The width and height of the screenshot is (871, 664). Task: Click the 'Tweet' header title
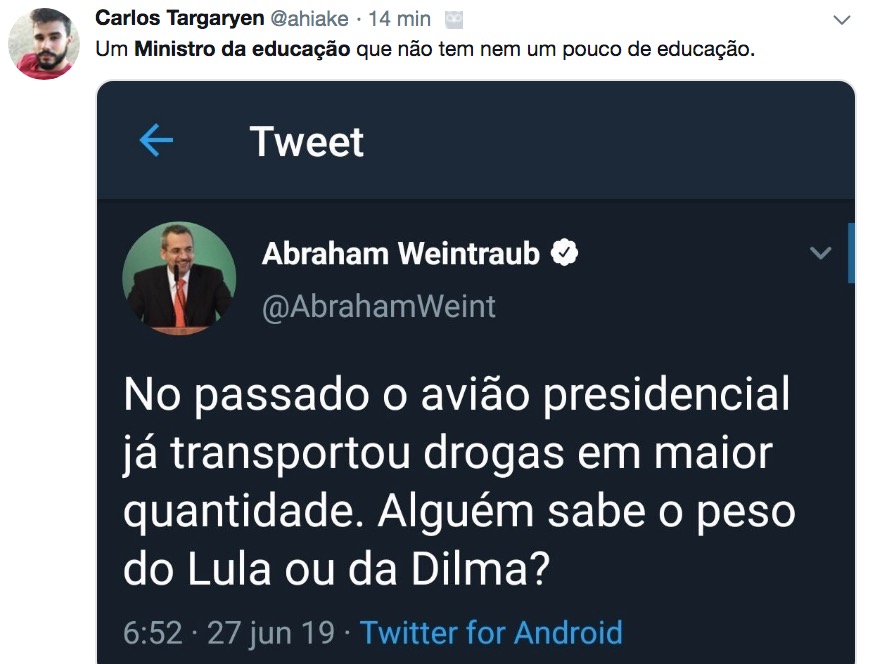[x=307, y=141]
